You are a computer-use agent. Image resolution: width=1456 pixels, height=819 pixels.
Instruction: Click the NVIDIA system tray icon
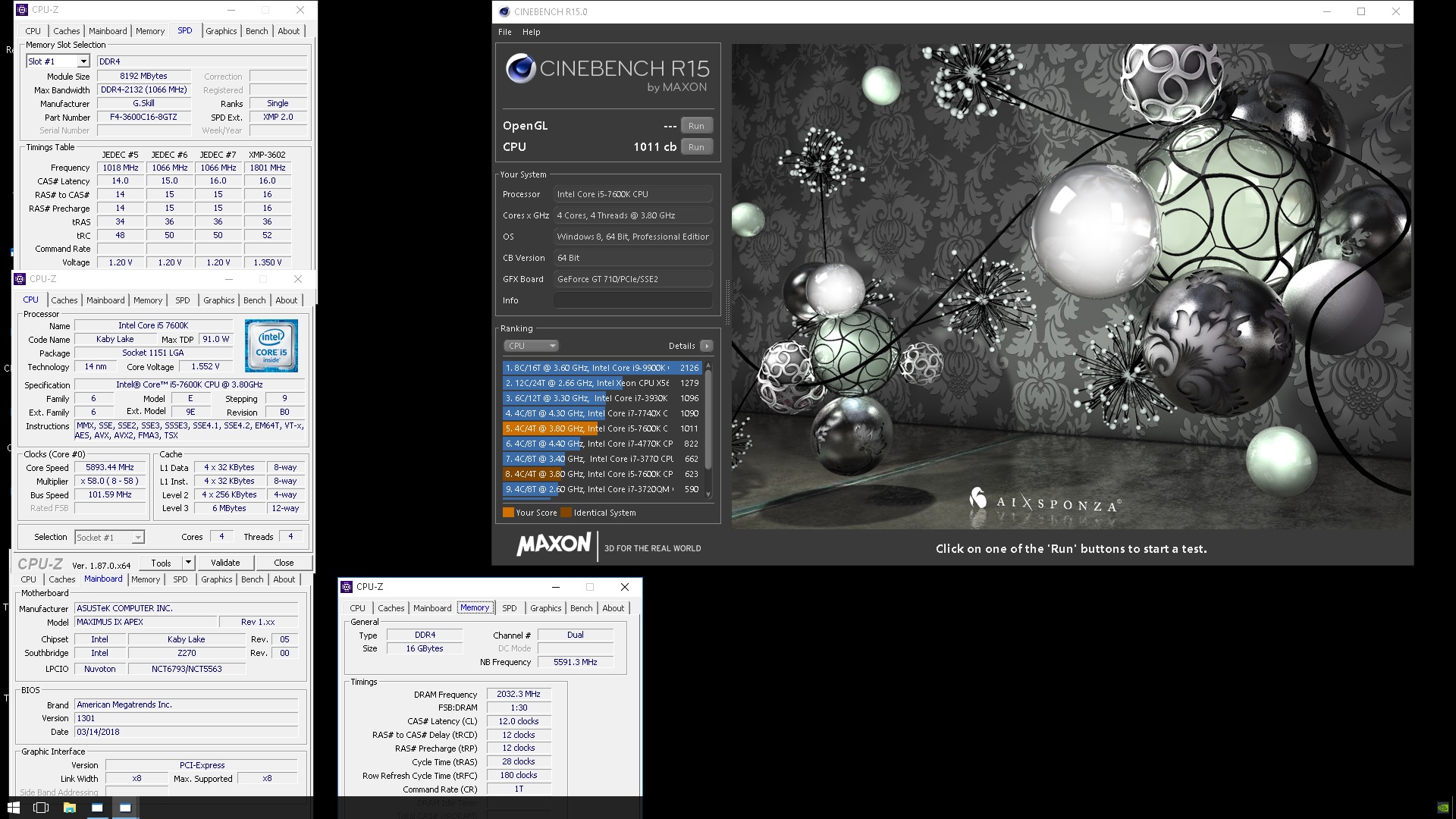pyautogui.click(x=1443, y=808)
